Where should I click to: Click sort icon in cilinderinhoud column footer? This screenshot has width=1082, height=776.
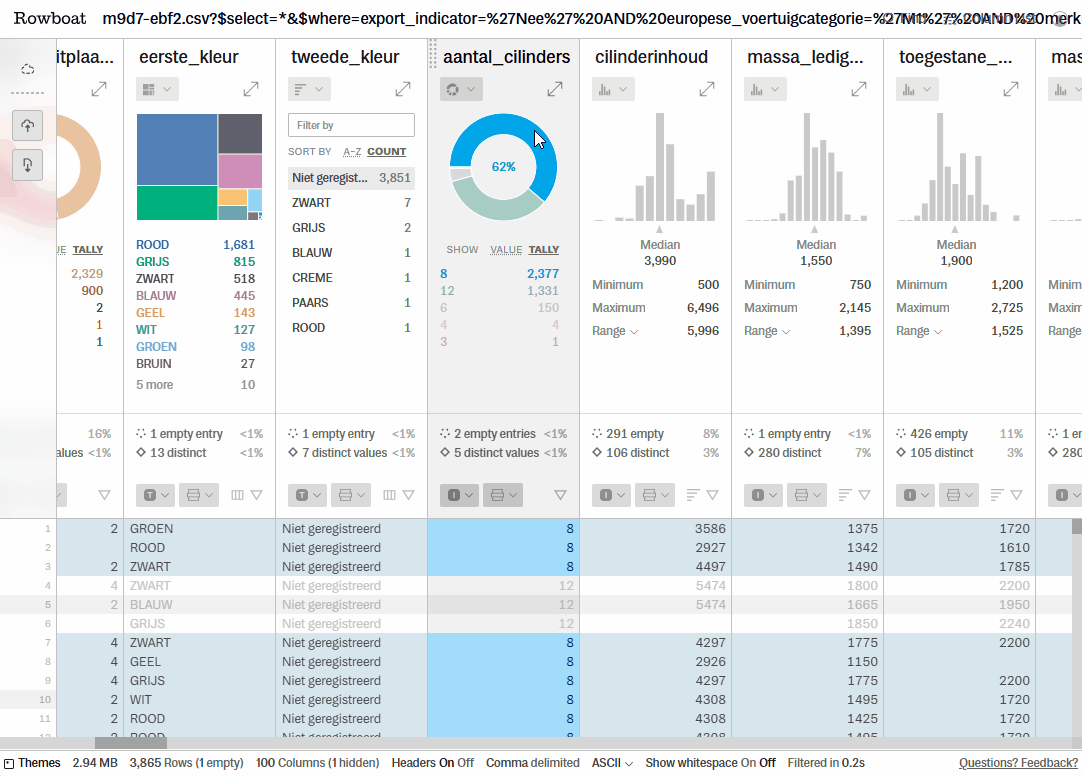pos(693,495)
